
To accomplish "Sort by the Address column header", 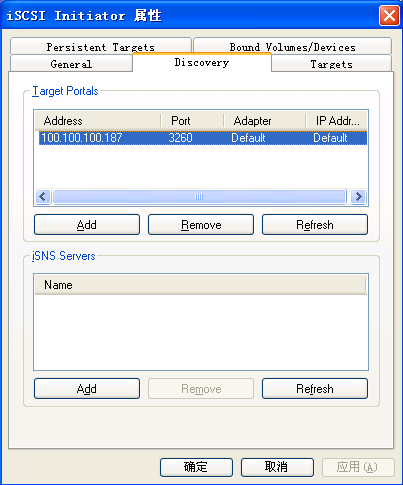I will tap(98, 121).
